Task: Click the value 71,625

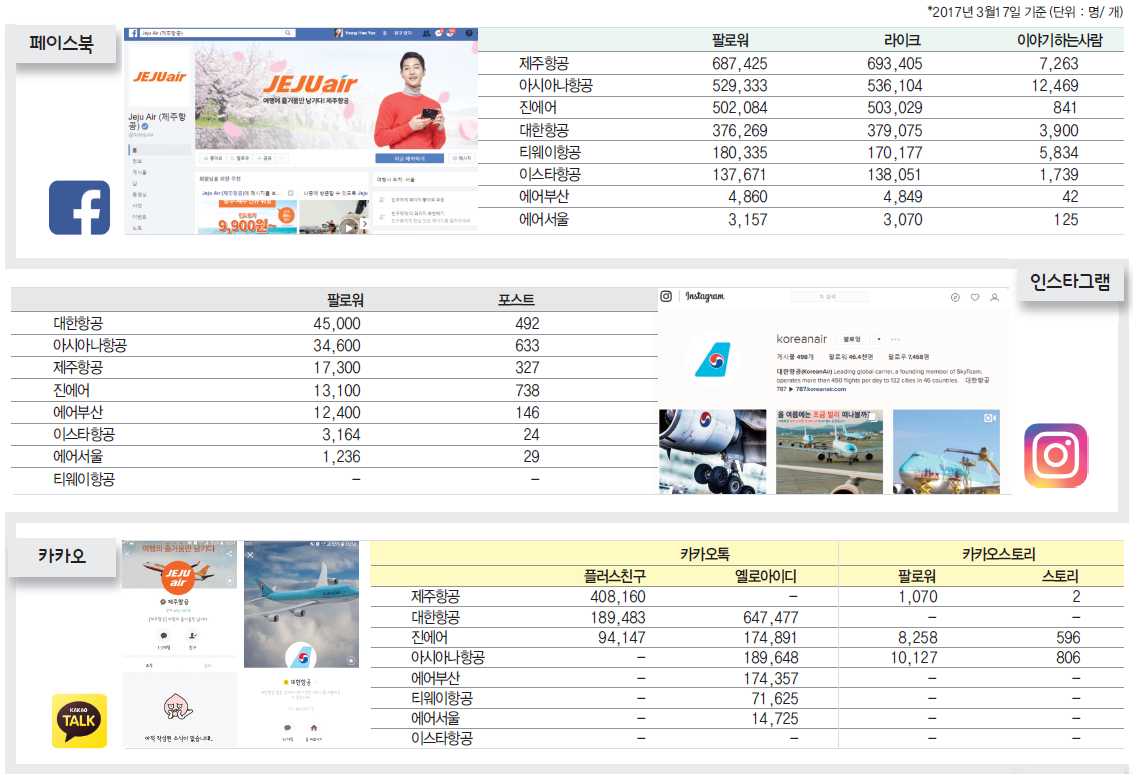Action: coord(775,699)
